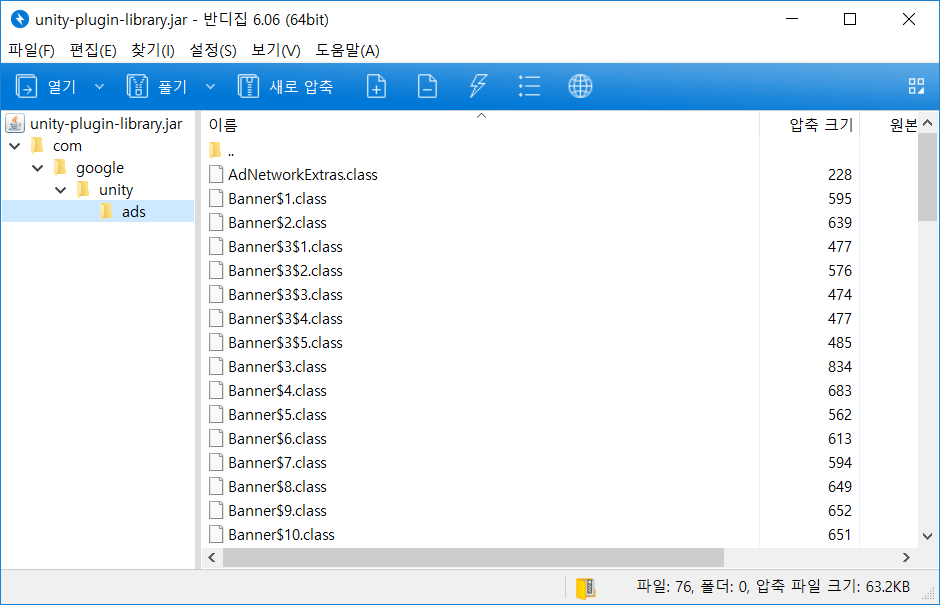940x605 pixels.
Task: Click the delete file (minus page) icon
Action: tap(427, 86)
